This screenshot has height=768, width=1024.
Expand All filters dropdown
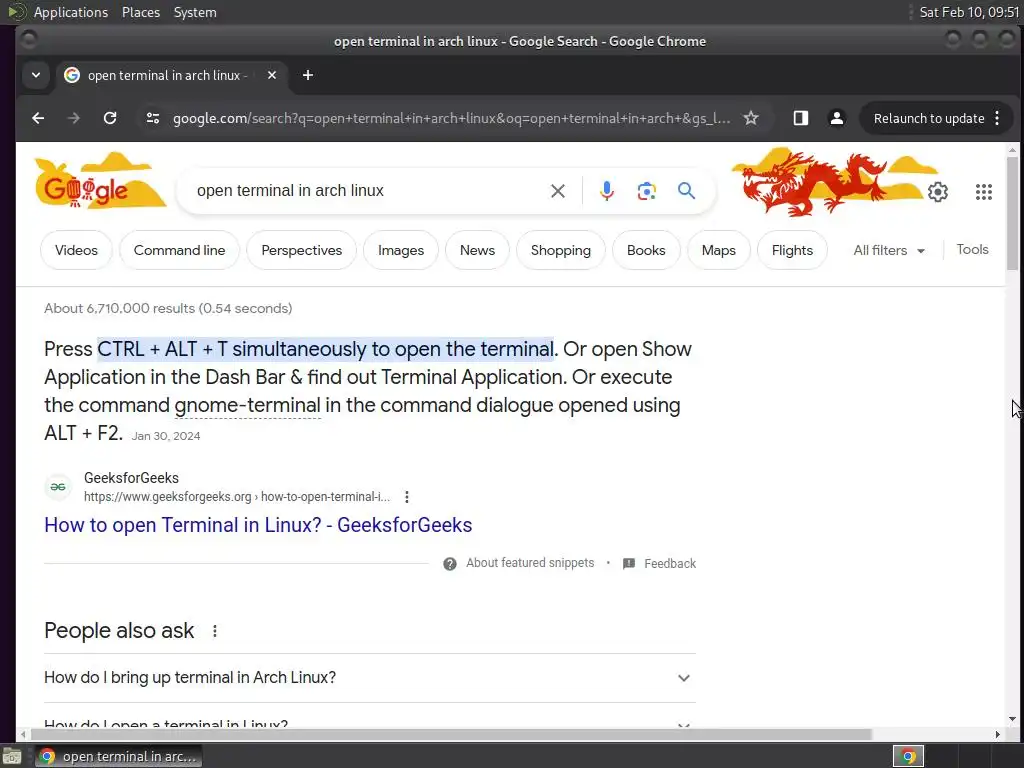pos(889,251)
